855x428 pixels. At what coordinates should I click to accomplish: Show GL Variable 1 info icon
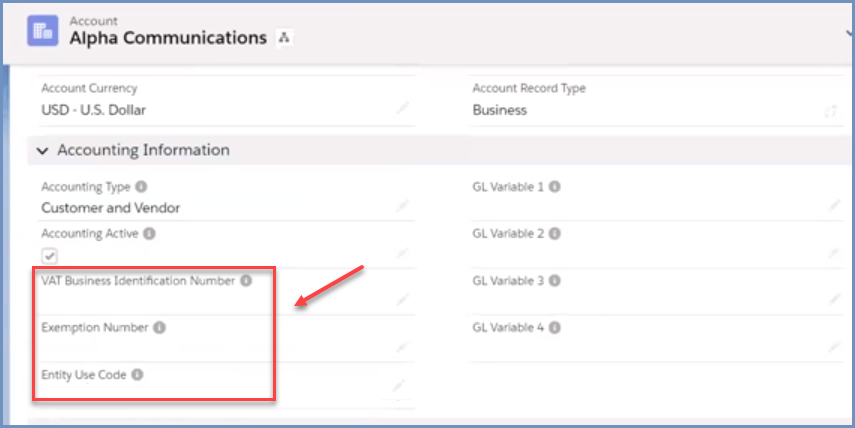click(x=555, y=187)
